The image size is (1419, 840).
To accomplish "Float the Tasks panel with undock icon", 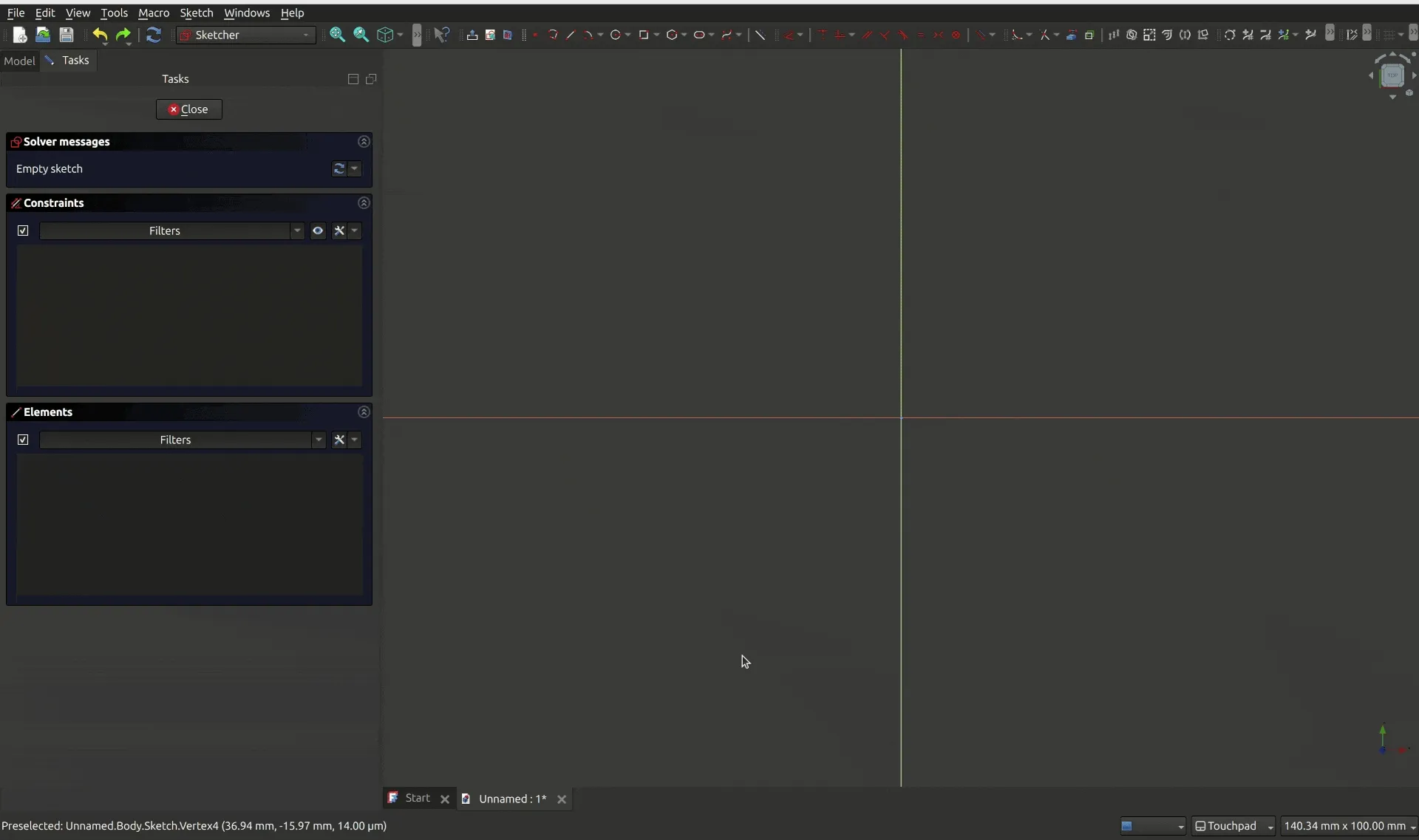I will pyautogui.click(x=371, y=79).
